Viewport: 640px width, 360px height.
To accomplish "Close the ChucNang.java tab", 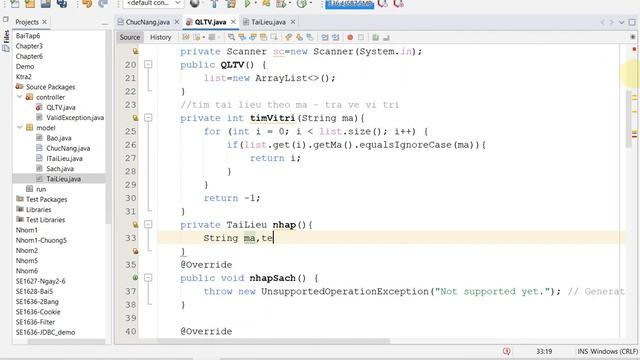I will tap(177, 22).
